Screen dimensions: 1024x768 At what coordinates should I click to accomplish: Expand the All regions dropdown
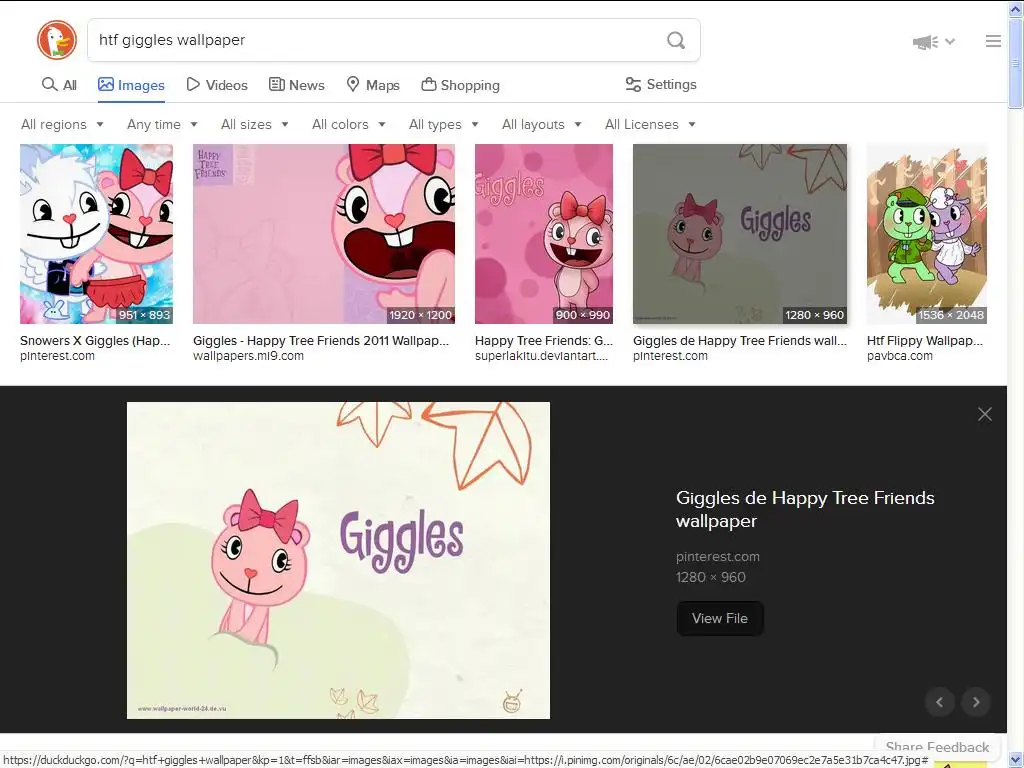tap(62, 124)
